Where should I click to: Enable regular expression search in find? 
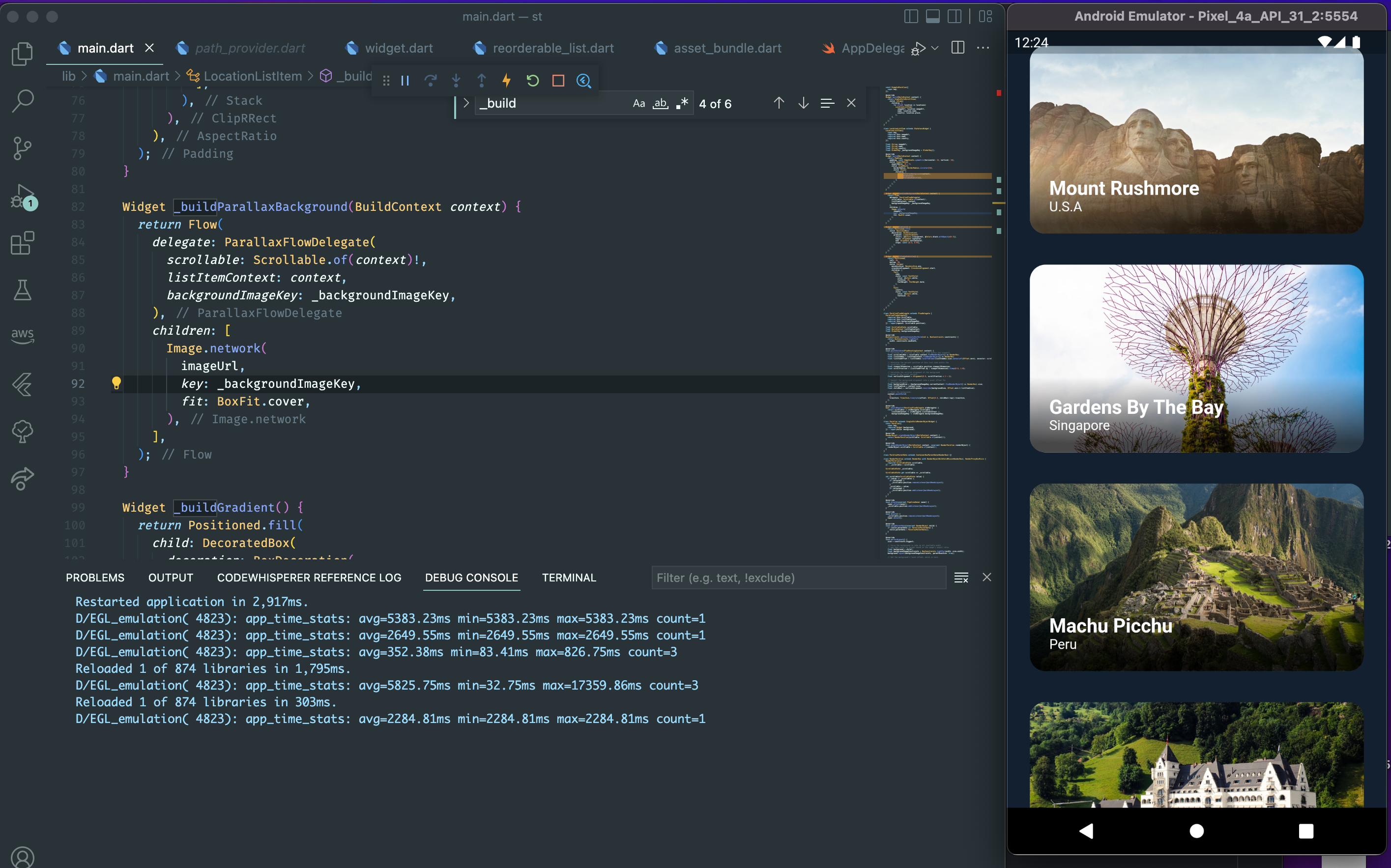tap(682, 103)
